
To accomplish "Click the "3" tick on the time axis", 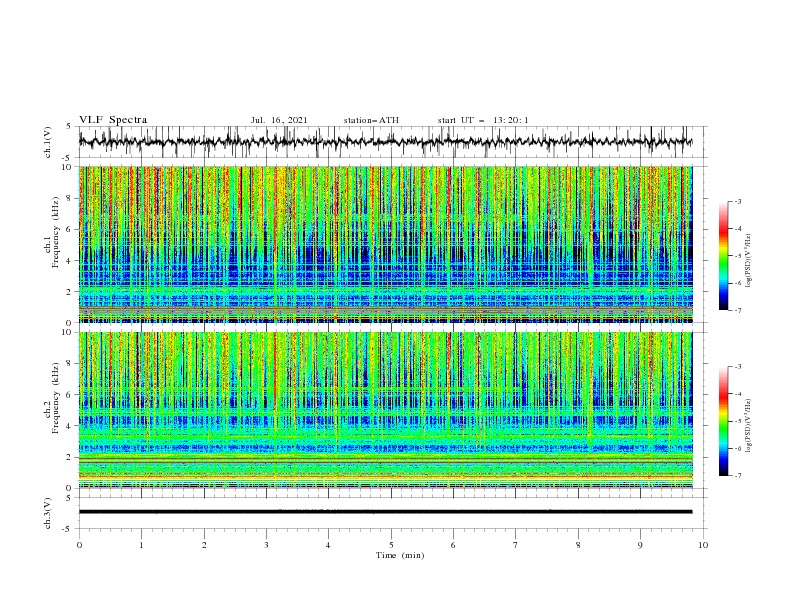I will click(266, 545).
